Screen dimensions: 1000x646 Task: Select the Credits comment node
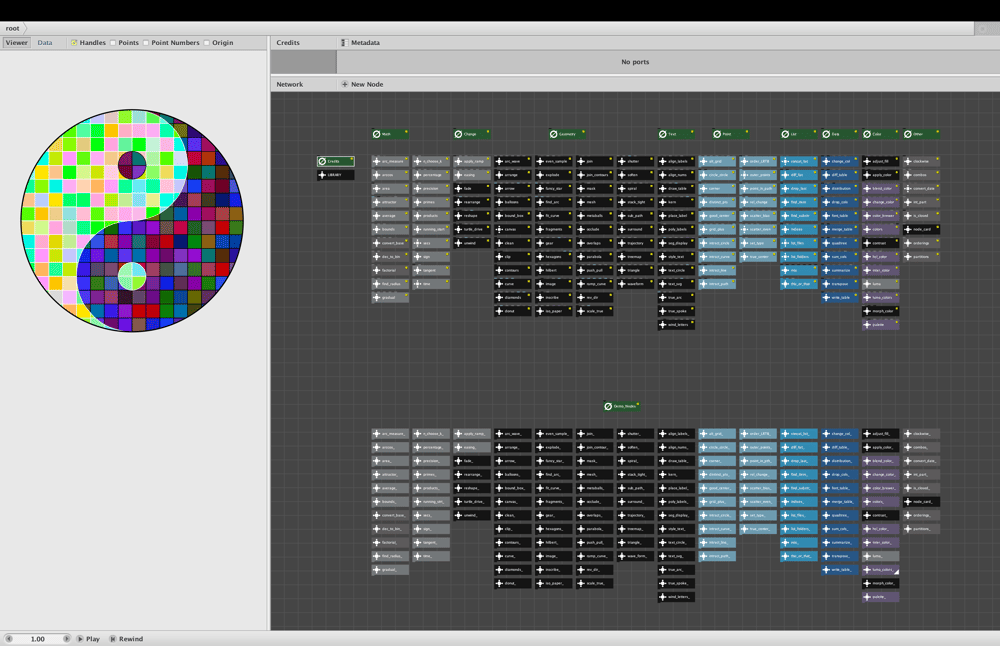335,161
